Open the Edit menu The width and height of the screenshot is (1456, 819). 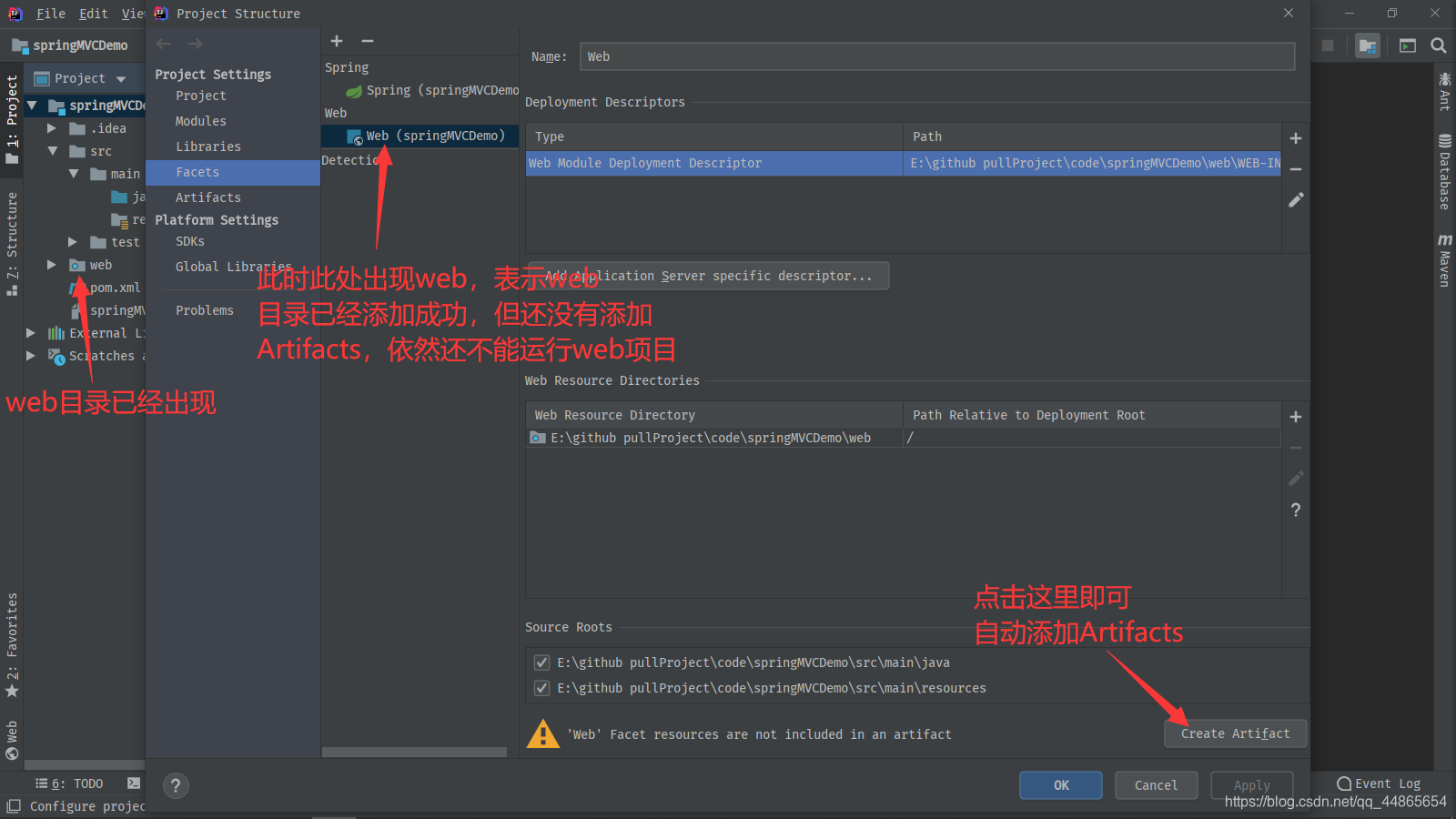[94, 14]
